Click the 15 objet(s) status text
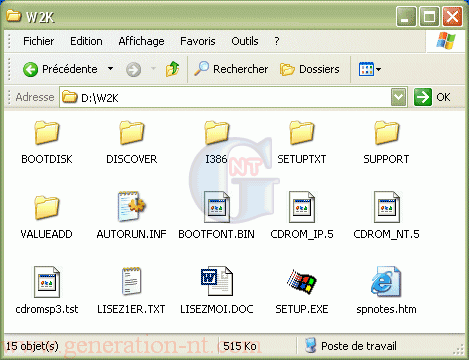 pos(32,346)
